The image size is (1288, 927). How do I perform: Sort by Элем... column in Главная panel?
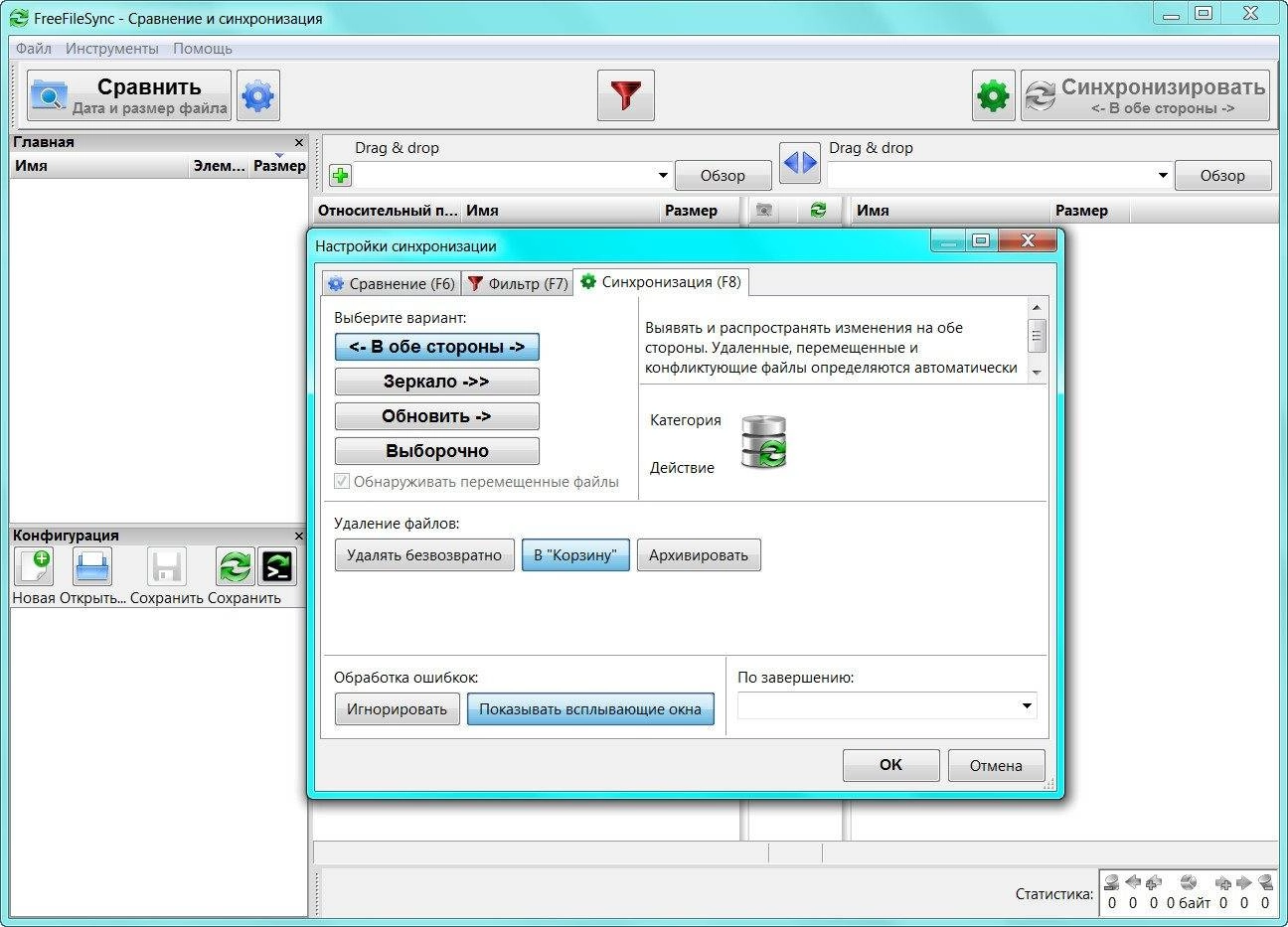tap(219, 166)
